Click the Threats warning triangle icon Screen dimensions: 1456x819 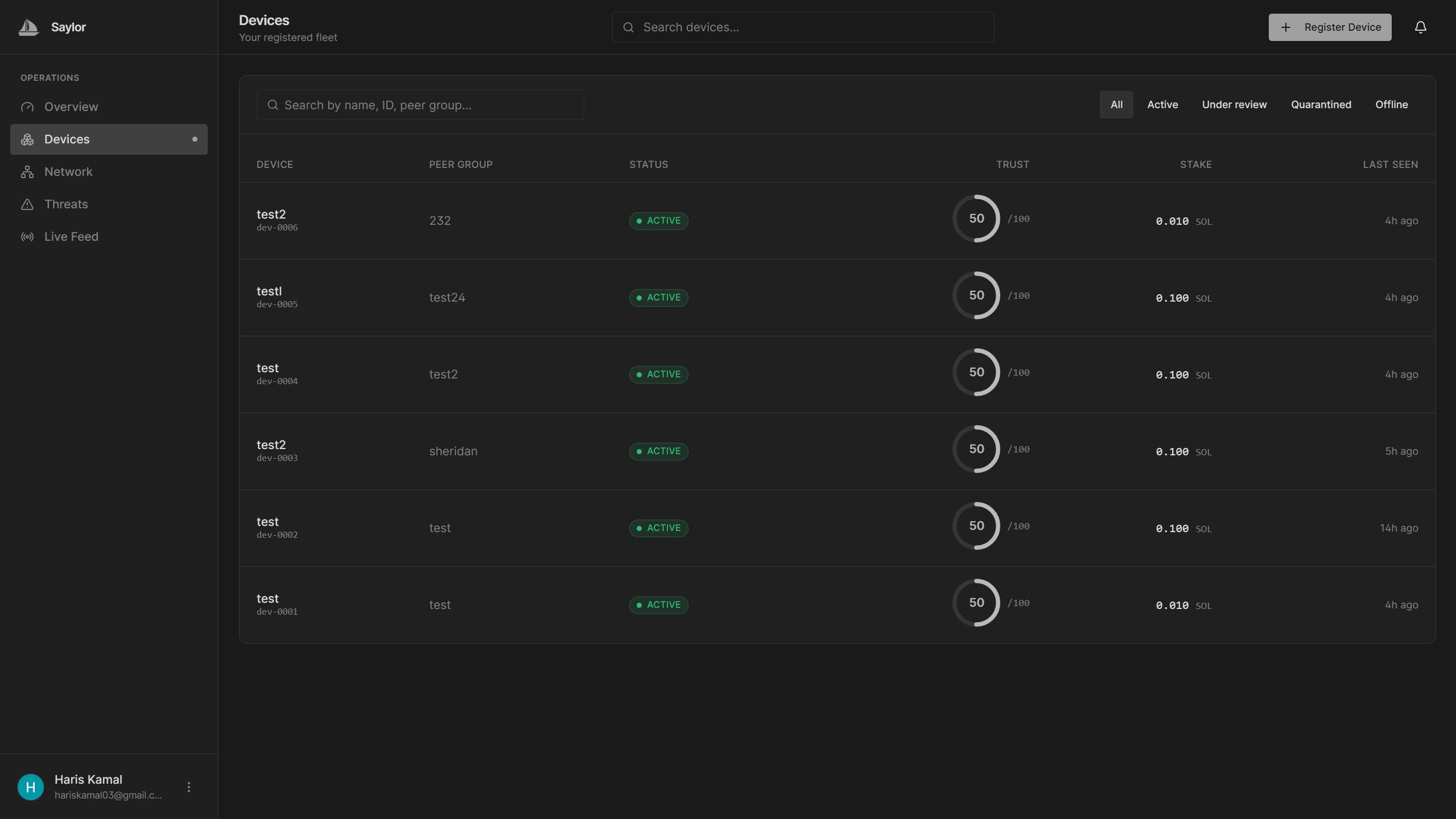tap(27, 204)
